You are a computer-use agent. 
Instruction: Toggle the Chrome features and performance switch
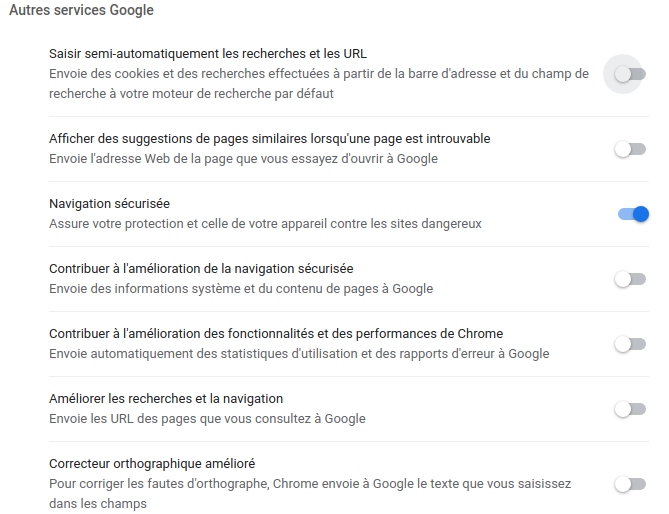point(629,344)
